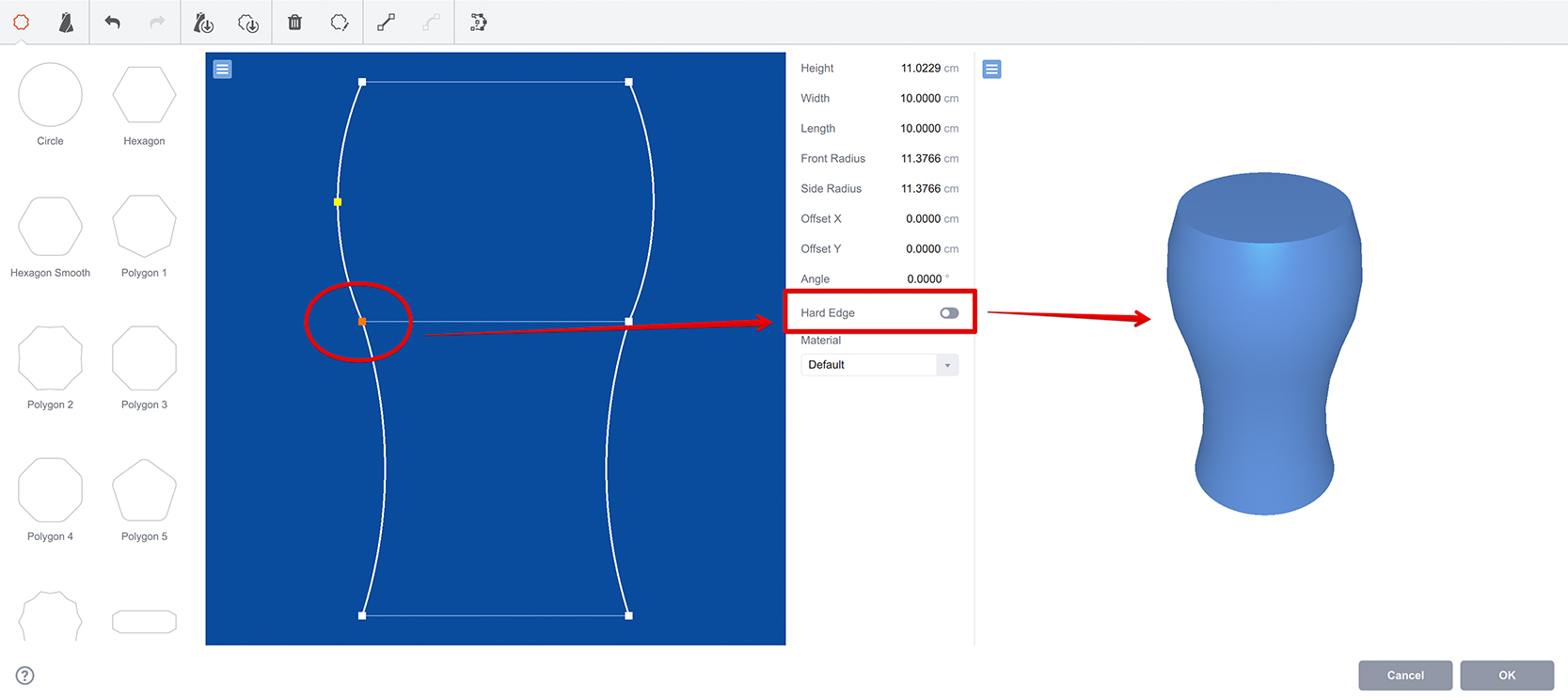Click the undo arrow icon
1568x700 pixels.
[x=112, y=23]
